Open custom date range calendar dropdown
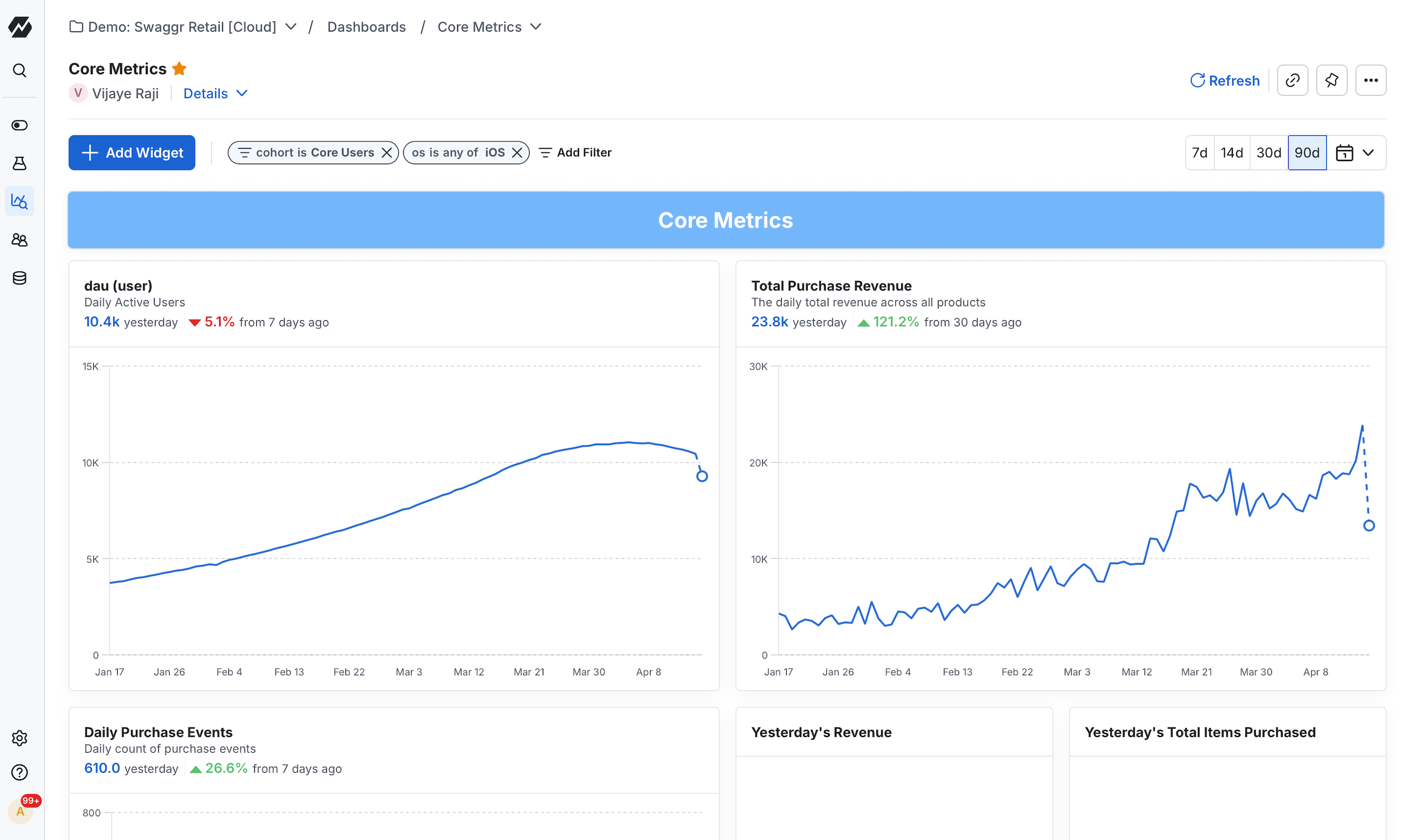1415x840 pixels. click(x=1355, y=153)
